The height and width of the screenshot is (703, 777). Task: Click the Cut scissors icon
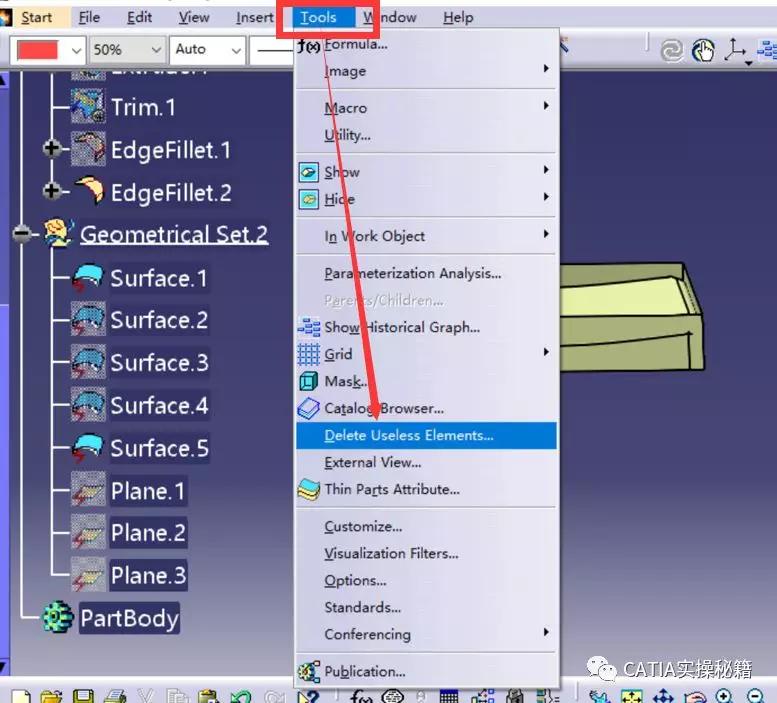point(146,696)
